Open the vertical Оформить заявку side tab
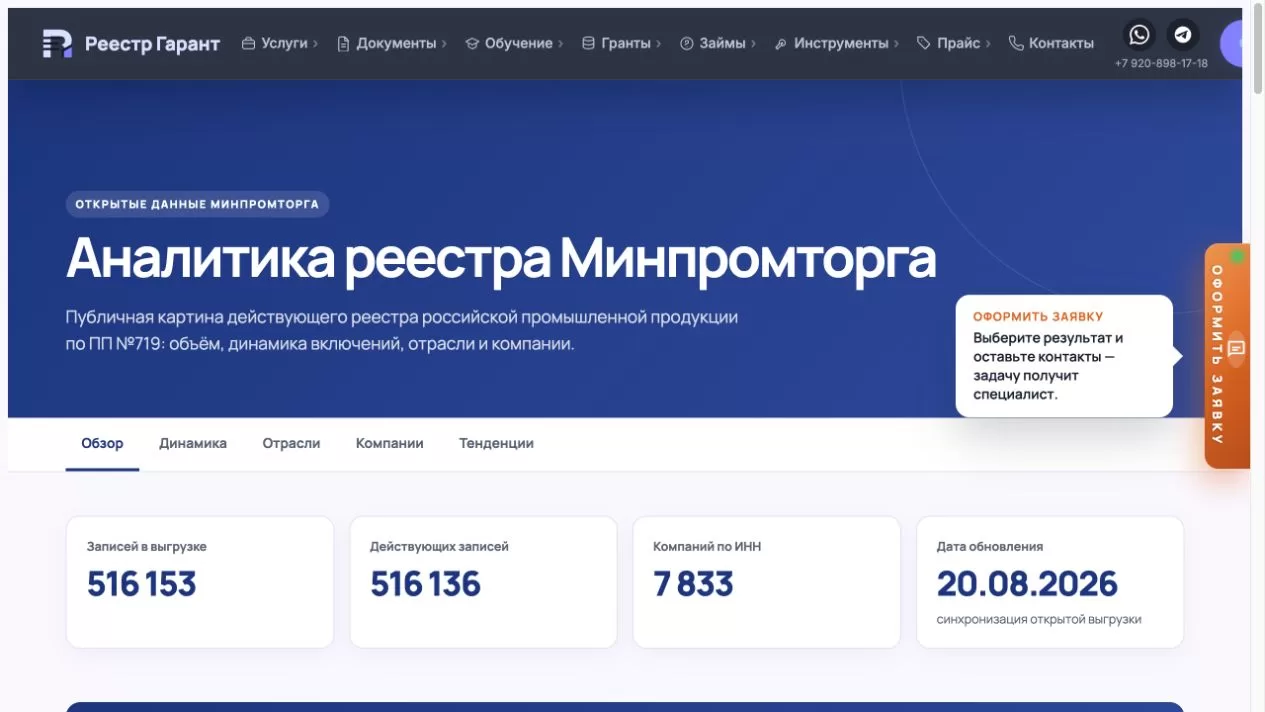The image size is (1265, 712). tap(1227, 356)
